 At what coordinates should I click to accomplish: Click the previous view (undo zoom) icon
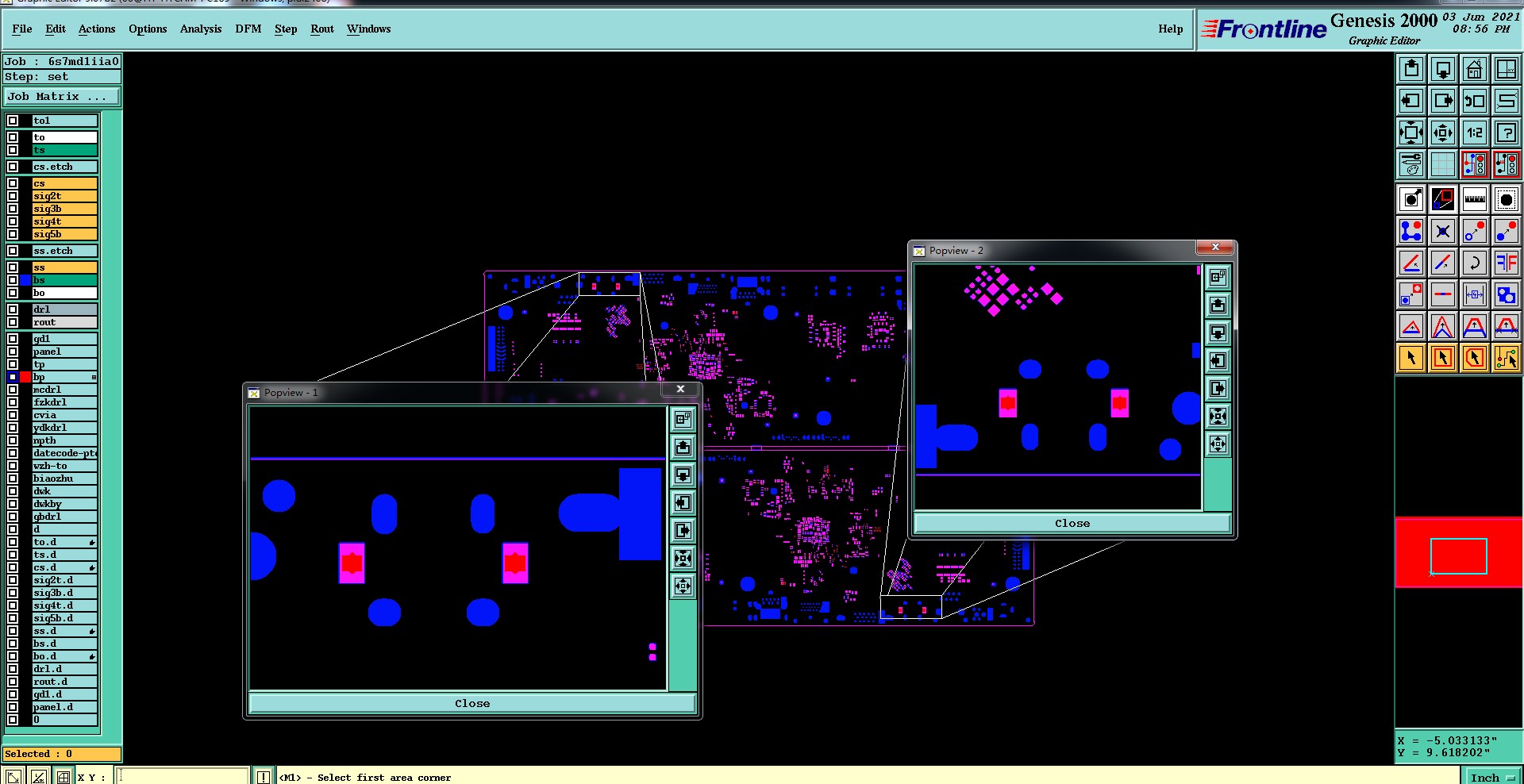1474,101
